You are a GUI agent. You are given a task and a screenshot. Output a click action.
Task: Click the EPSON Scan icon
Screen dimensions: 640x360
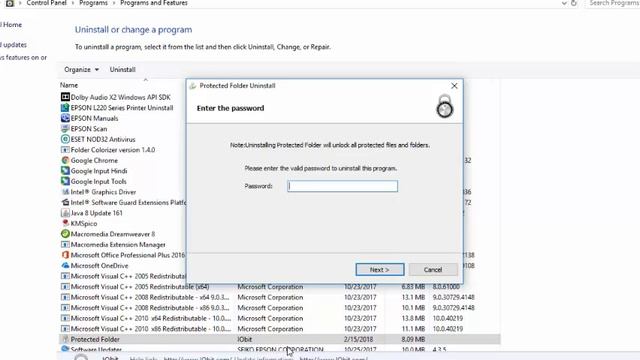(x=65, y=129)
